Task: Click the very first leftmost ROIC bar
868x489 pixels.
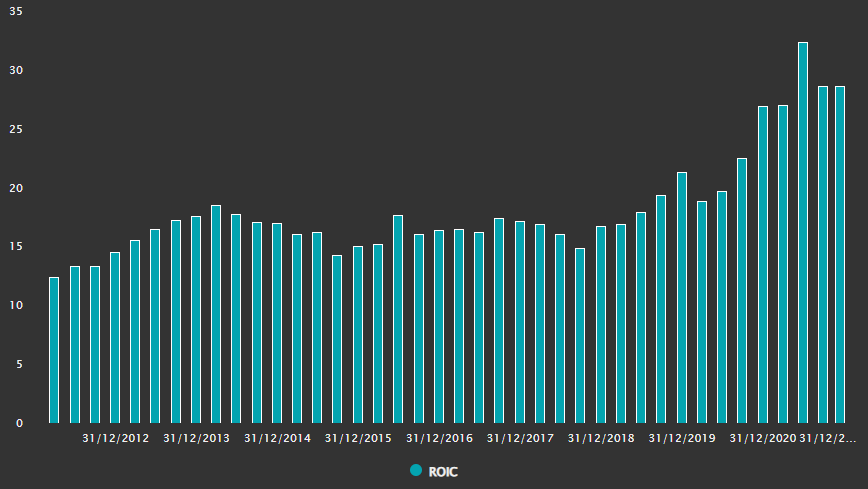Action: pos(54,351)
